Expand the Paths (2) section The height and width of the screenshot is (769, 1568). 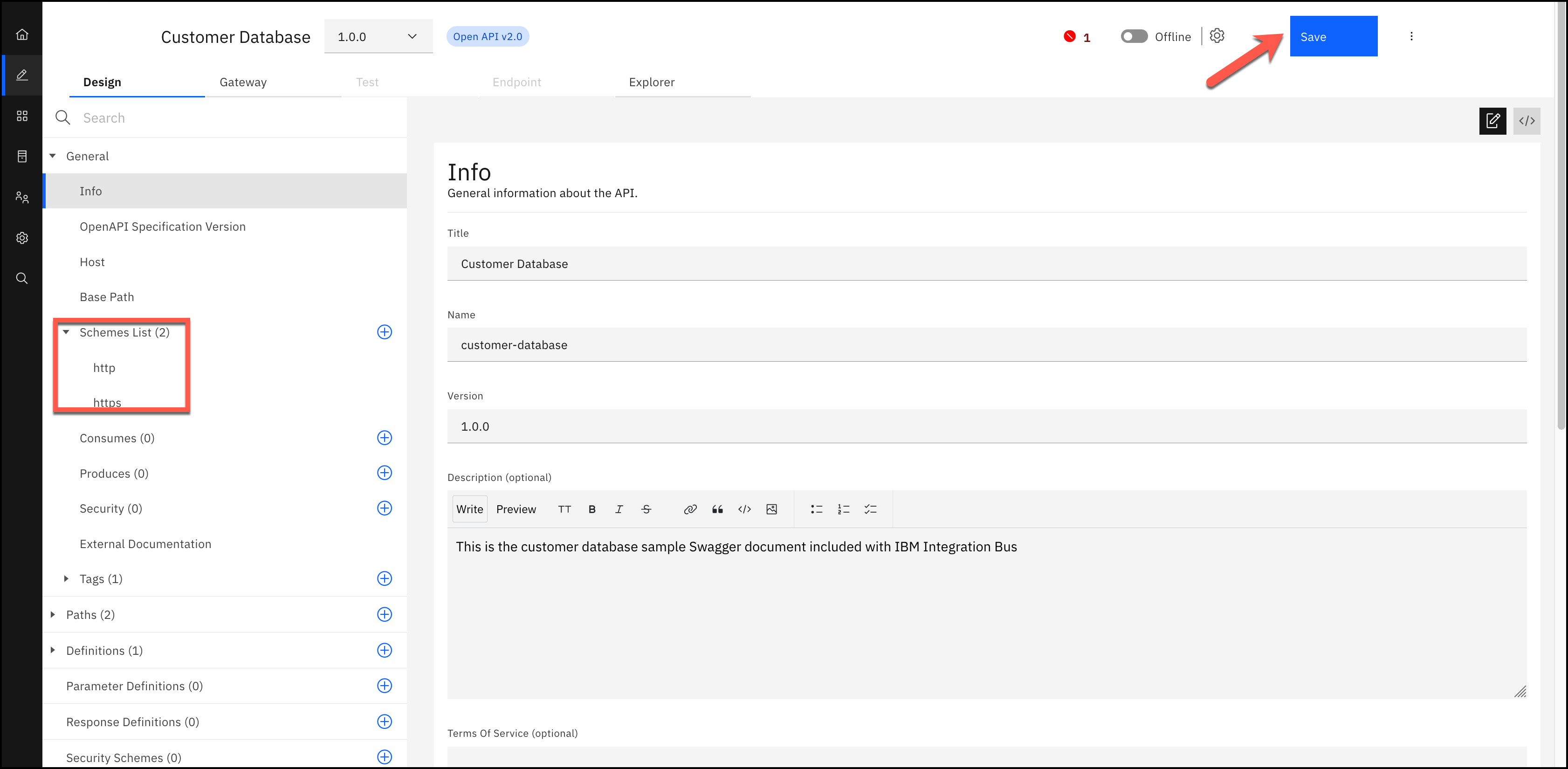click(53, 614)
